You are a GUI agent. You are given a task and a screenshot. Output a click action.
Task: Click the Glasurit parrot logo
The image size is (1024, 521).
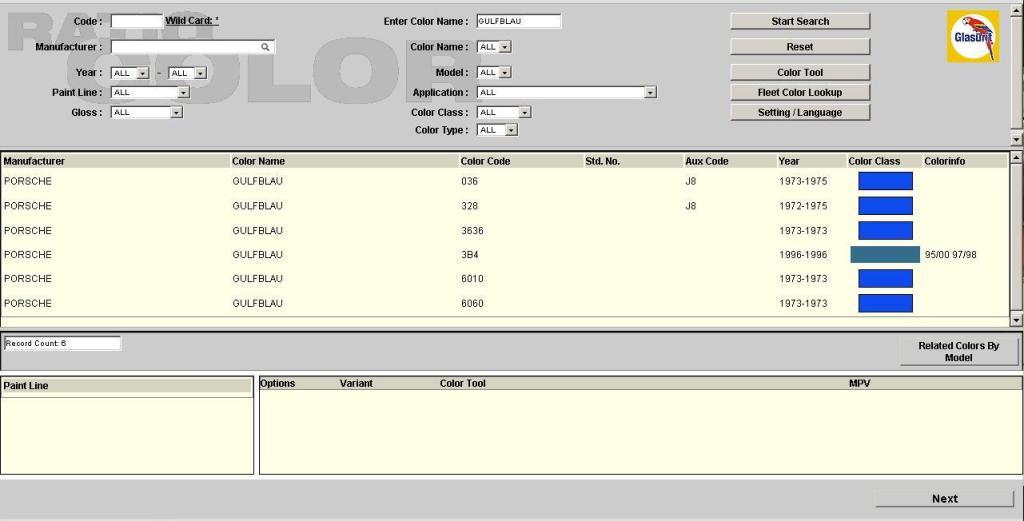pos(973,37)
